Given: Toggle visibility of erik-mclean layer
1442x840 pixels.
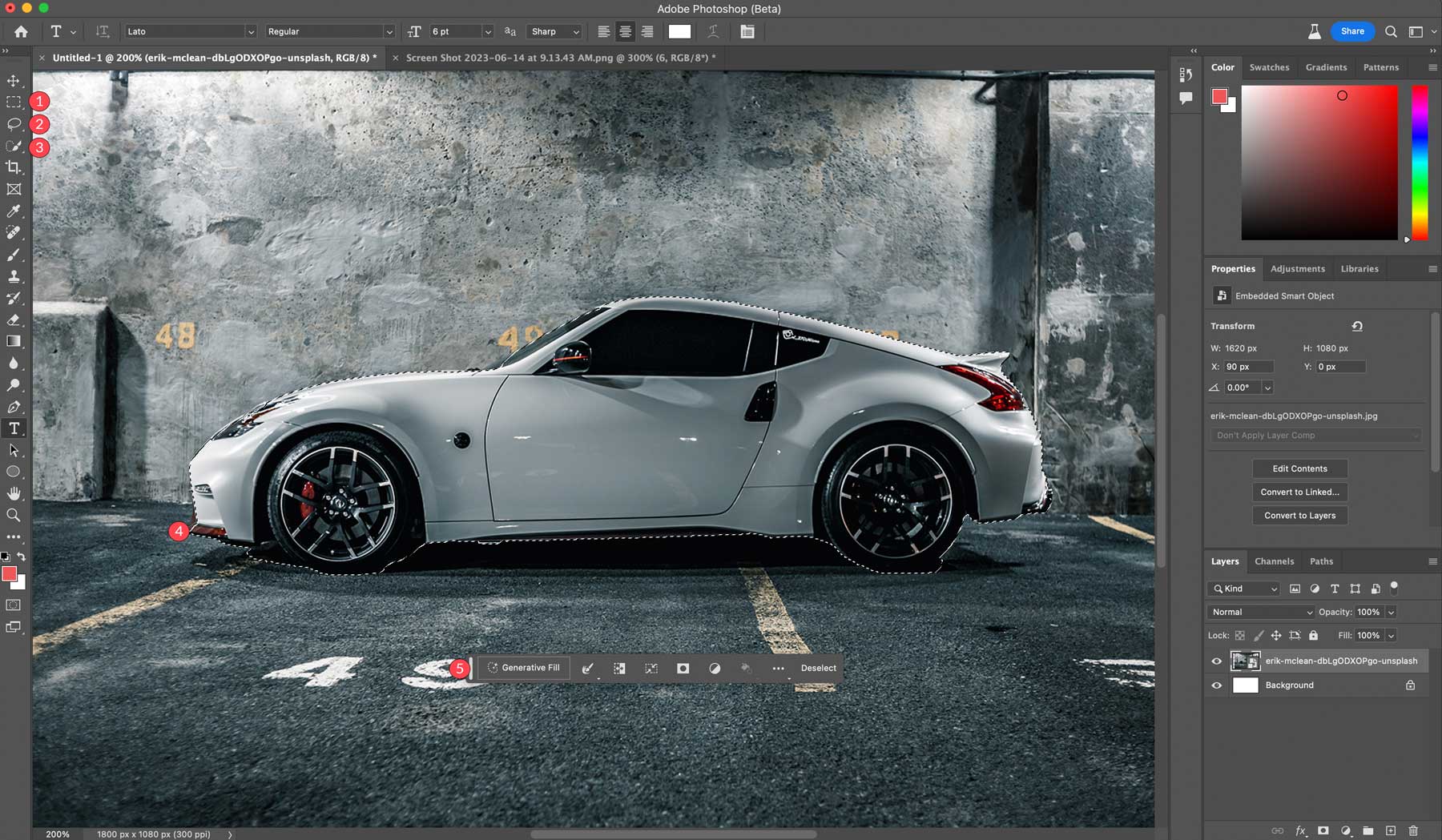Looking at the screenshot, I should pos(1217,661).
